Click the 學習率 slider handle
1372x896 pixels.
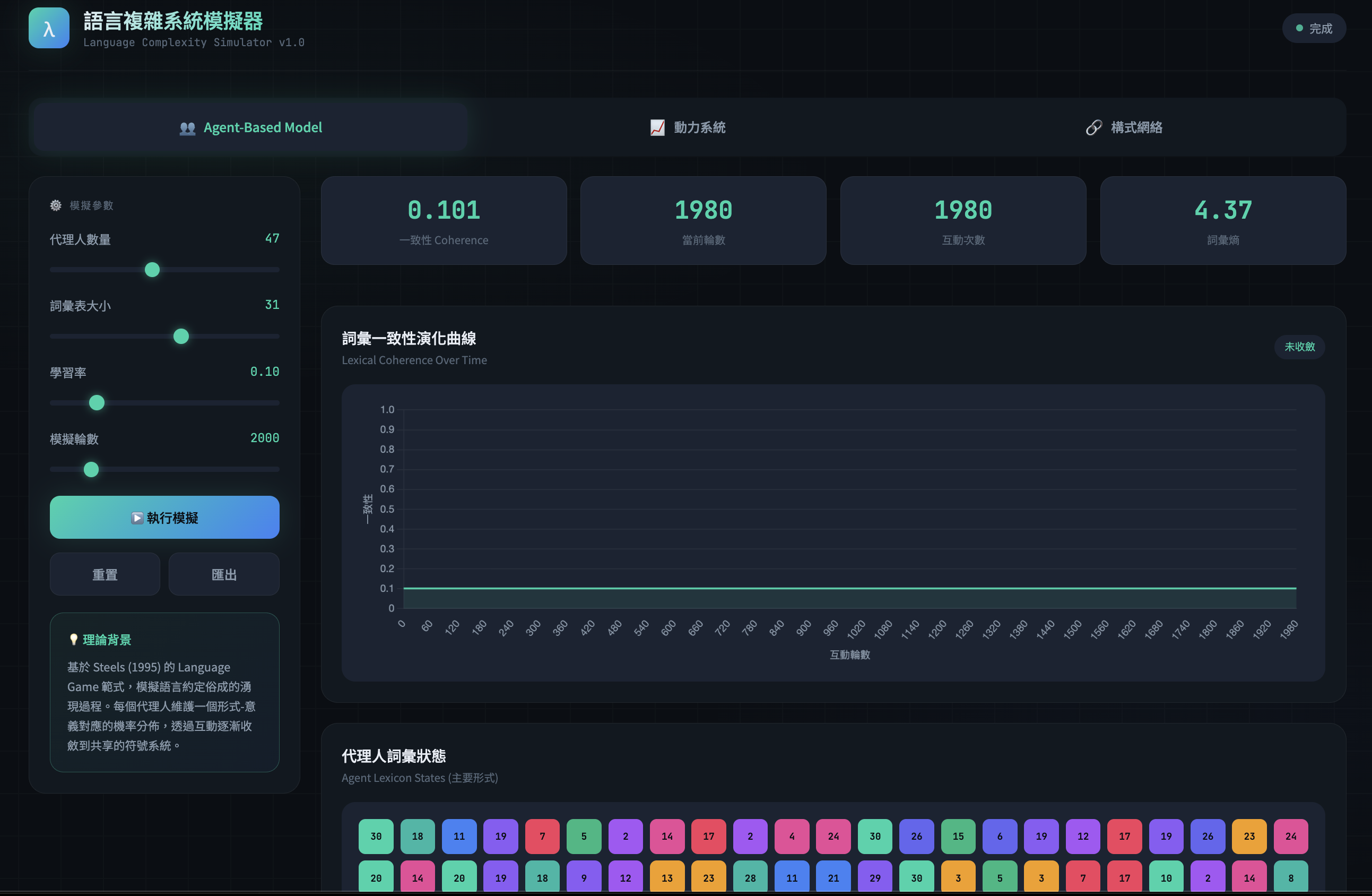pyautogui.click(x=97, y=402)
